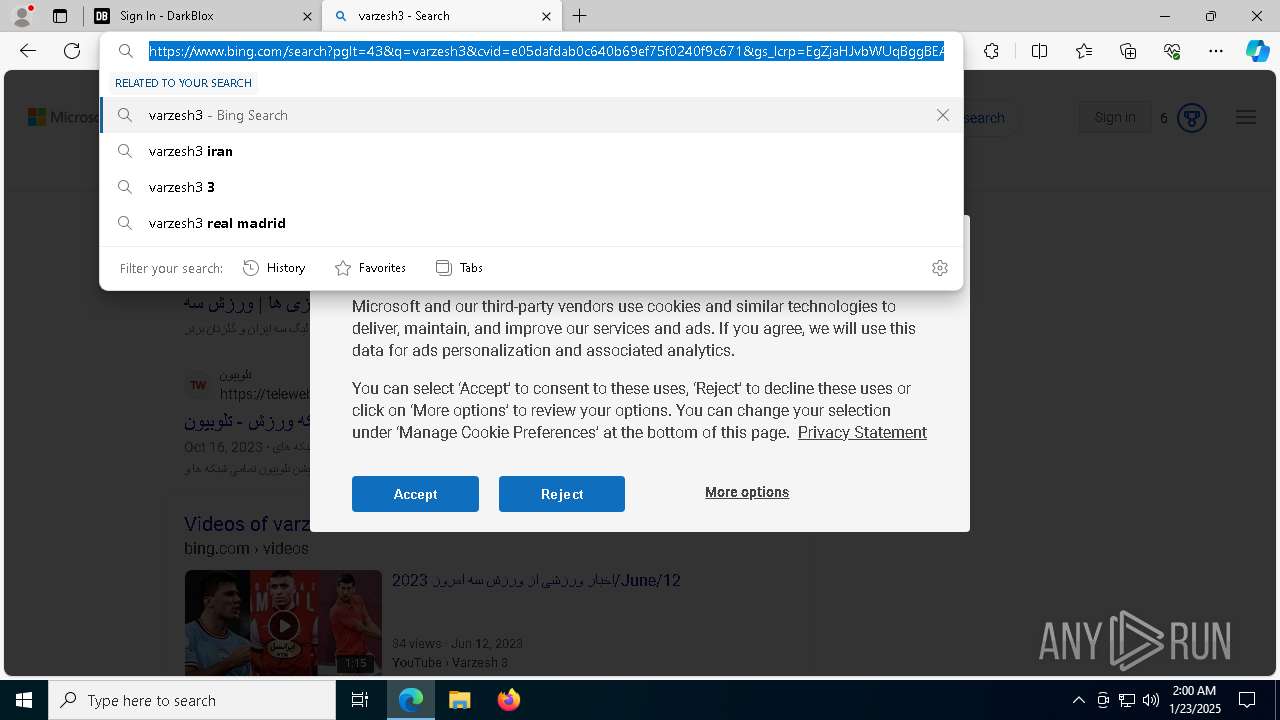Viewport: 1280px width, 720px height.
Task: Toggle split screen icon
Action: pyautogui.click(x=1040, y=51)
